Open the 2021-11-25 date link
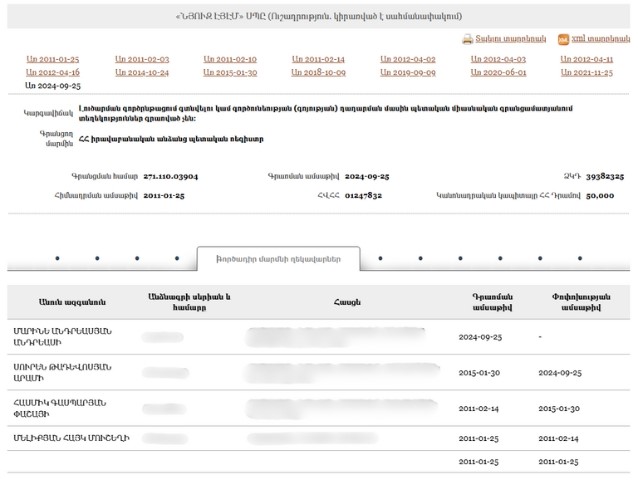Viewport: 638px width, 481px height. click(x=586, y=73)
